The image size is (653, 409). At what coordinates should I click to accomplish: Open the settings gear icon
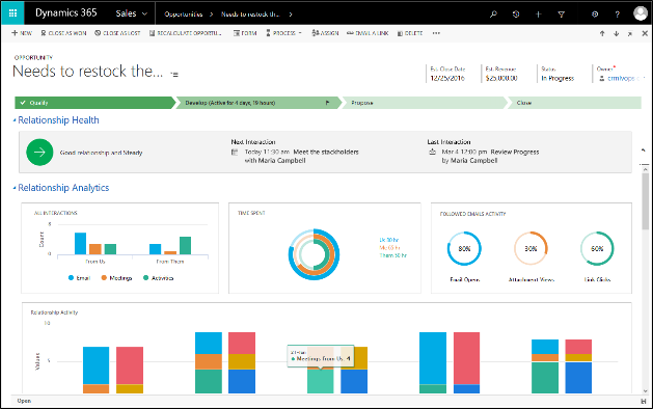click(x=595, y=15)
